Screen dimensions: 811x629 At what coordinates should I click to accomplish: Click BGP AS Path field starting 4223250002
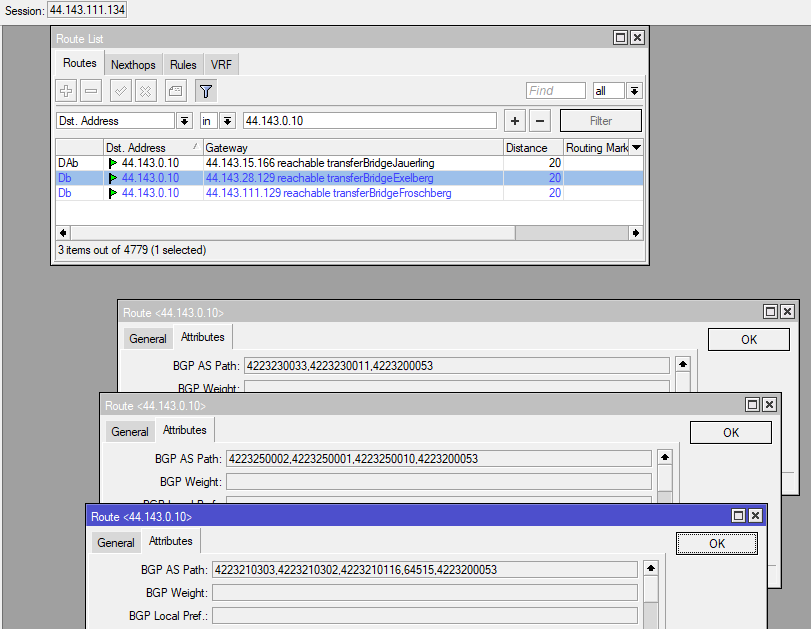[439, 459]
